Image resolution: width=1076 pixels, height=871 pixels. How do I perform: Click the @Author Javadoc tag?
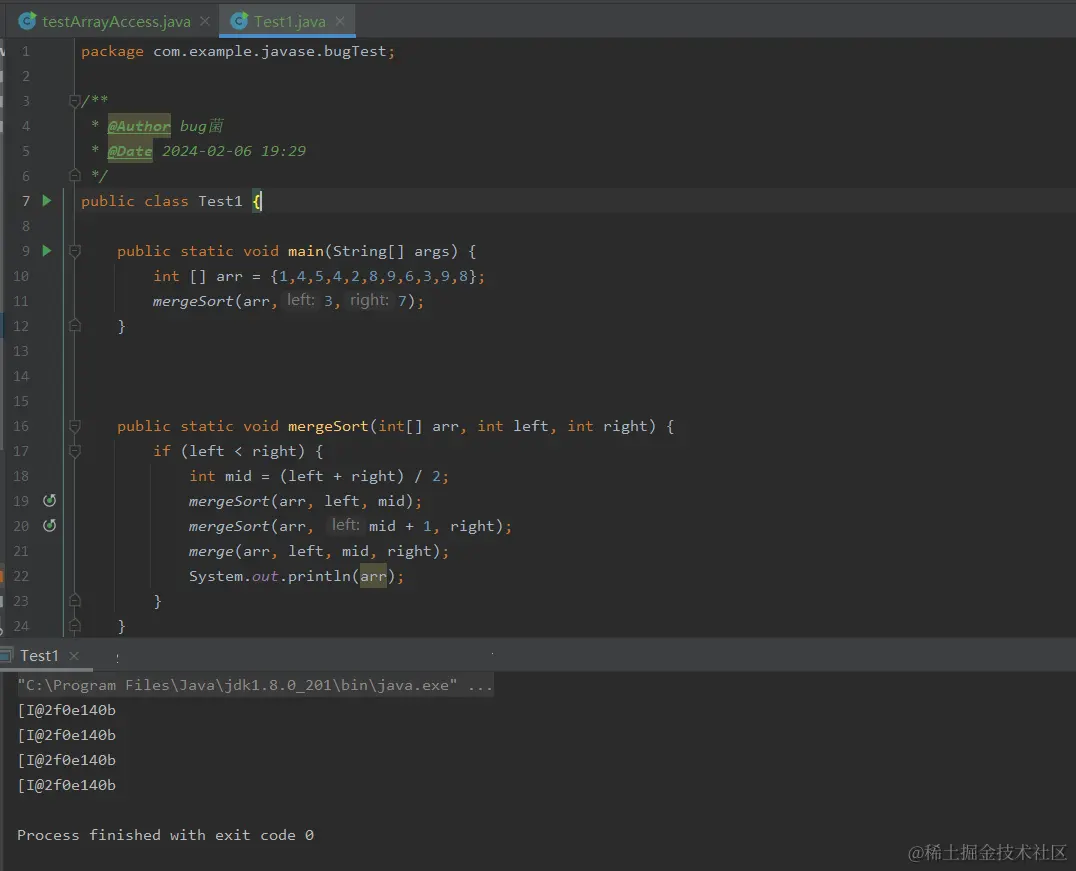coord(139,126)
